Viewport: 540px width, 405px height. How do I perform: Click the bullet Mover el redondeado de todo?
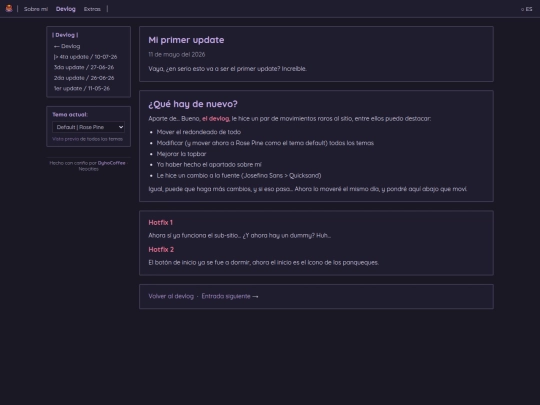coord(199,132)
